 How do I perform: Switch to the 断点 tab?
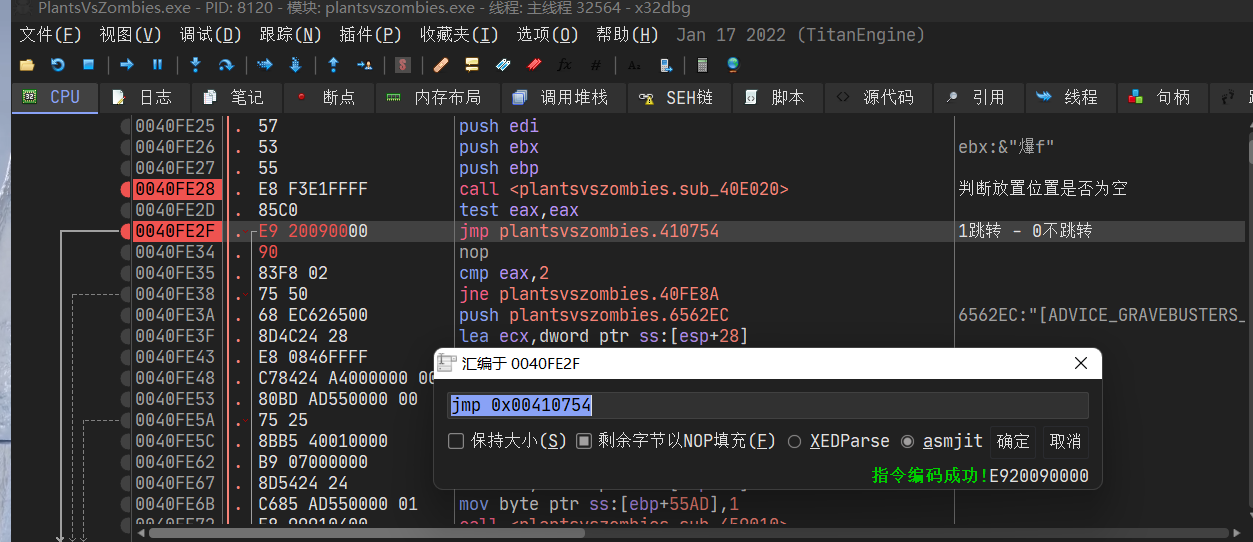click(x=328, y=97)
